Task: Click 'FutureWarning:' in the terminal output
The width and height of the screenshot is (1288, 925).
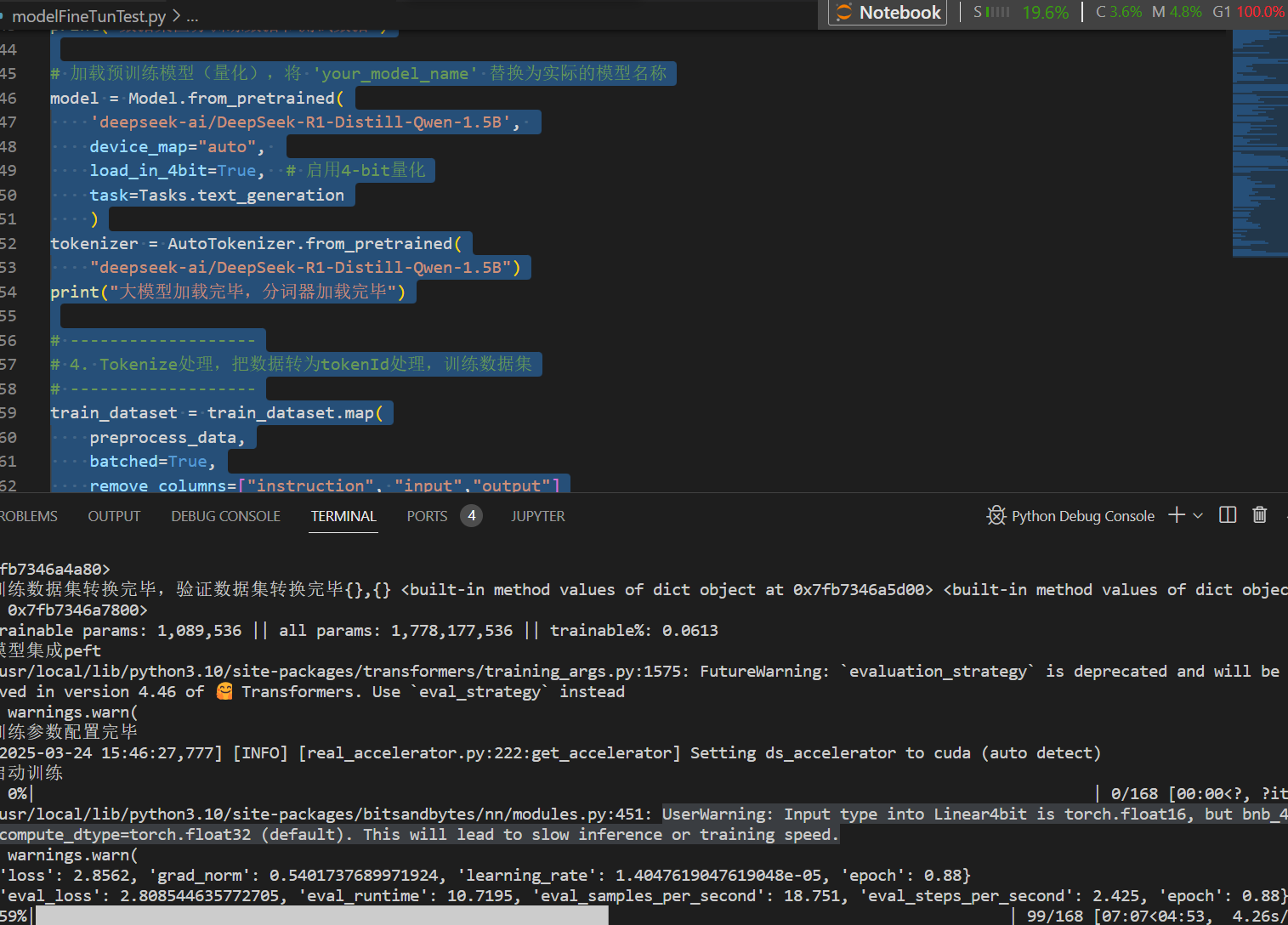Action: click(x=764, y=671)
